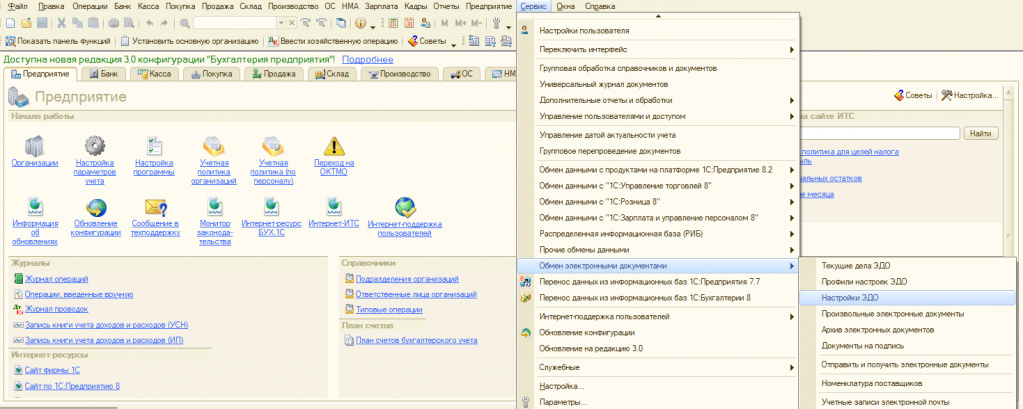The height and width of the screenshot is (409, 1023).
Task: Click Настройка button at top right
Action: (x=970, y=95)
